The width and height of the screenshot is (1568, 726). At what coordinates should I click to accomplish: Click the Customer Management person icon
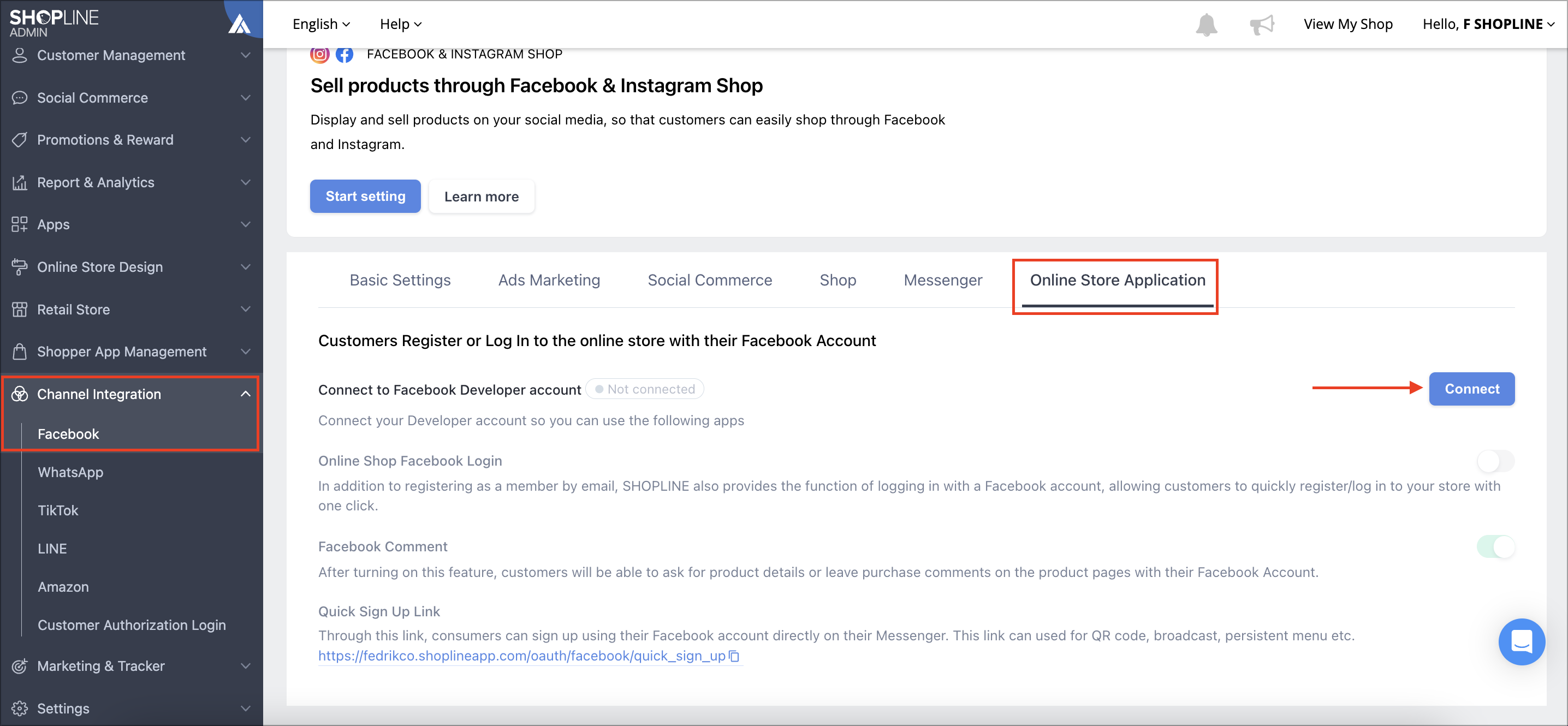20,55
